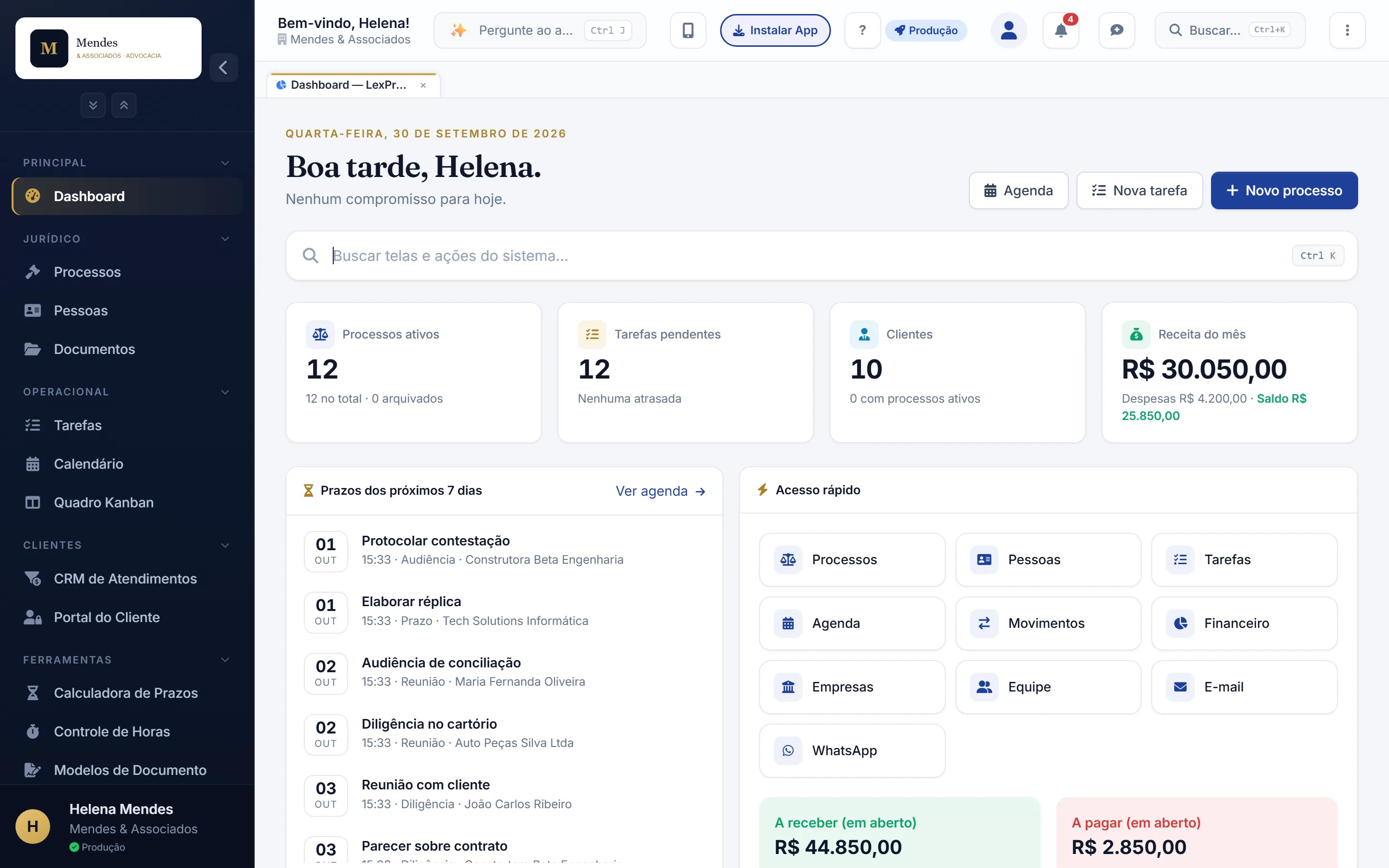Click the Mendes & Associados logo

click(109, 48)
